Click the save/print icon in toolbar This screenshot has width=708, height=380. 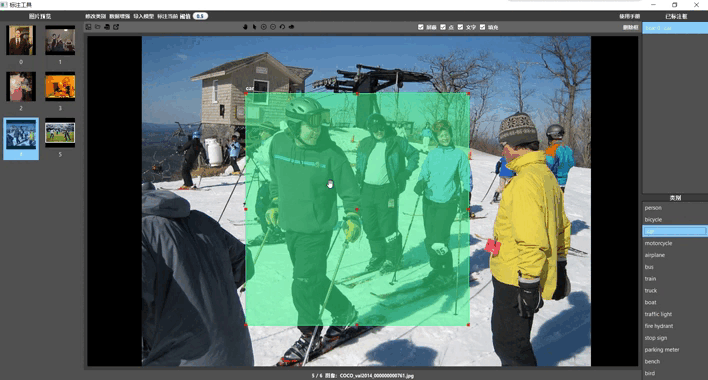pos(107,27)
